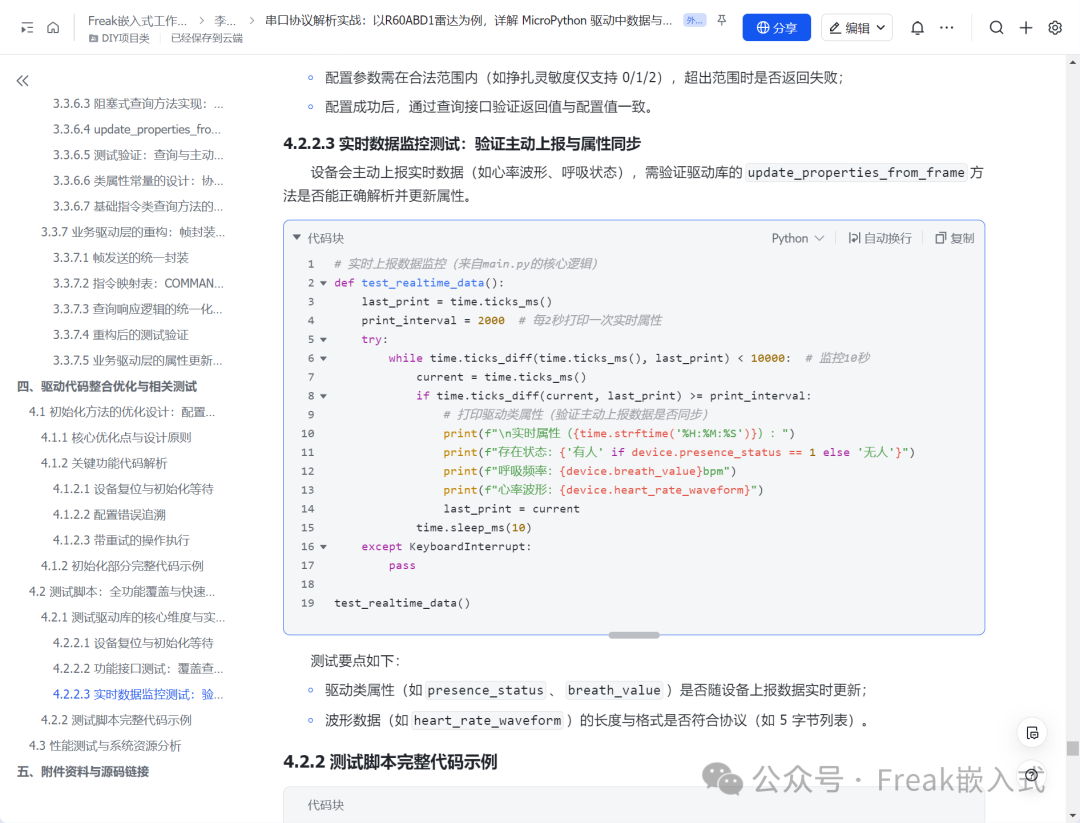Image resolution: width=1080 pixels, height=823 pixels.
Task: Click the update_properties_from_frame inline code
Action: (855, 172)
